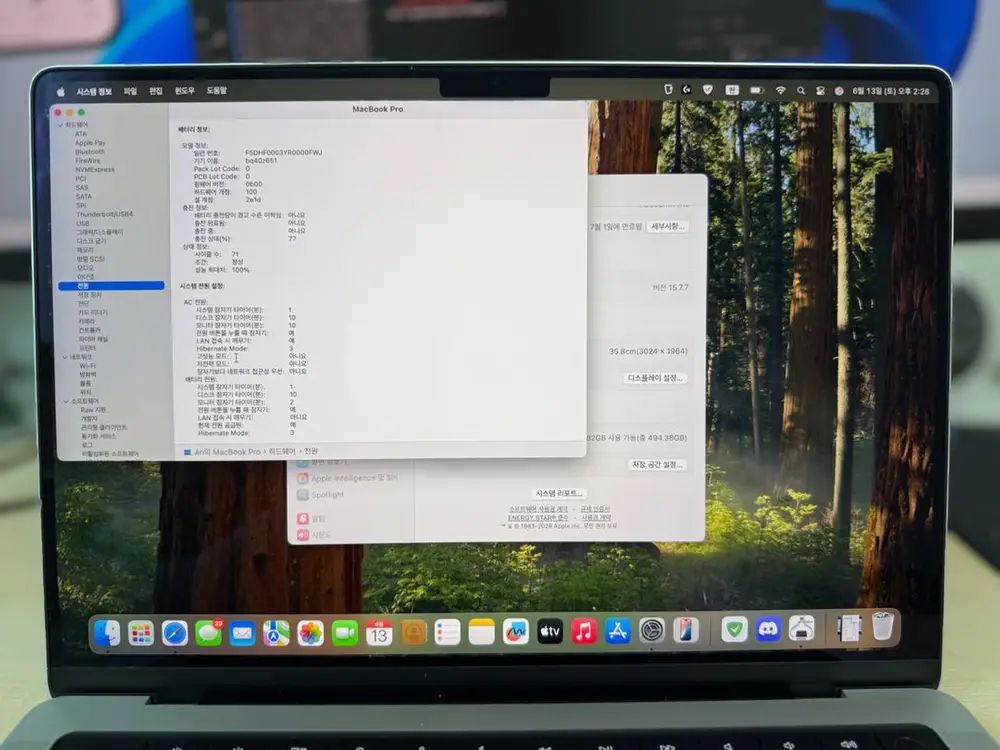Click the battery icon in menu bar
1000x750 pixels.
[757, 91]
